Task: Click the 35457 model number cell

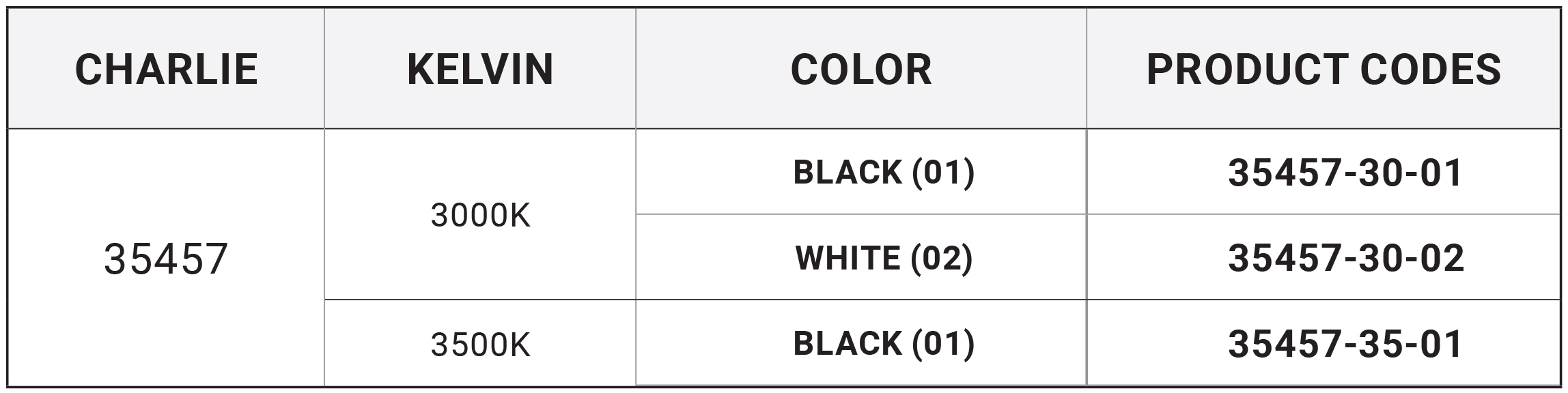Action: click(x=166, y=259)
